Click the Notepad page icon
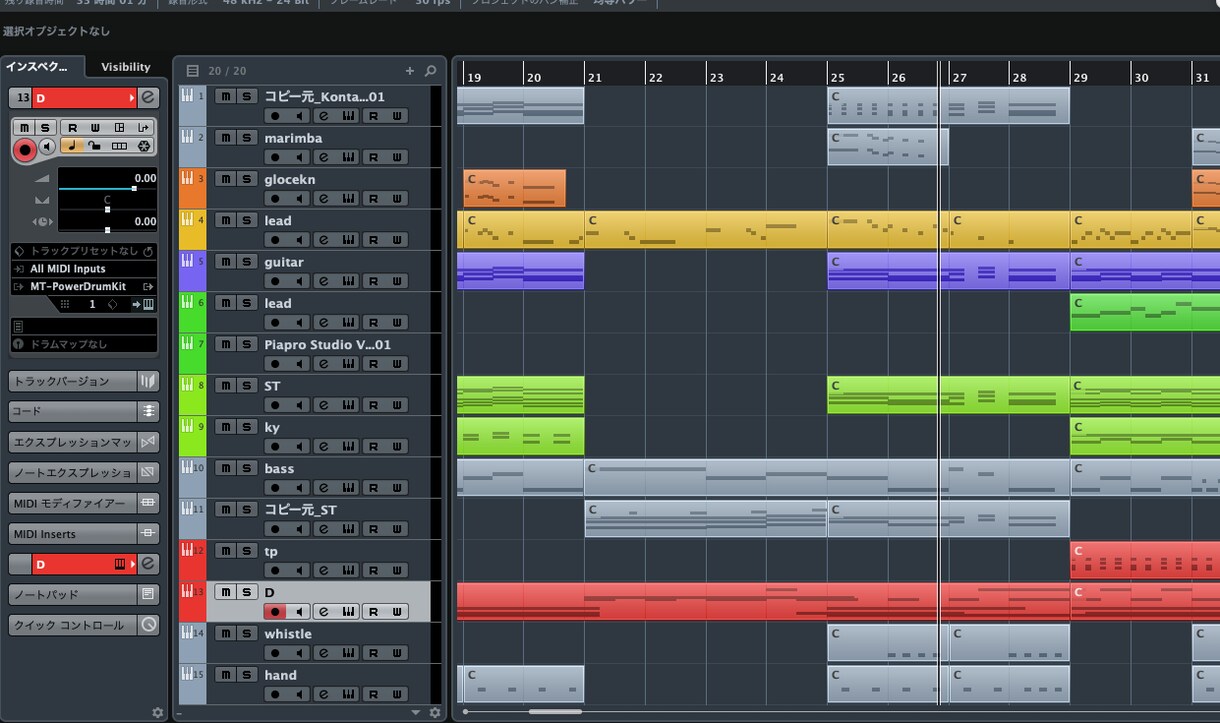Image resolution: width=1220 pixels, height=723 pixels. (x=149, y=594)
